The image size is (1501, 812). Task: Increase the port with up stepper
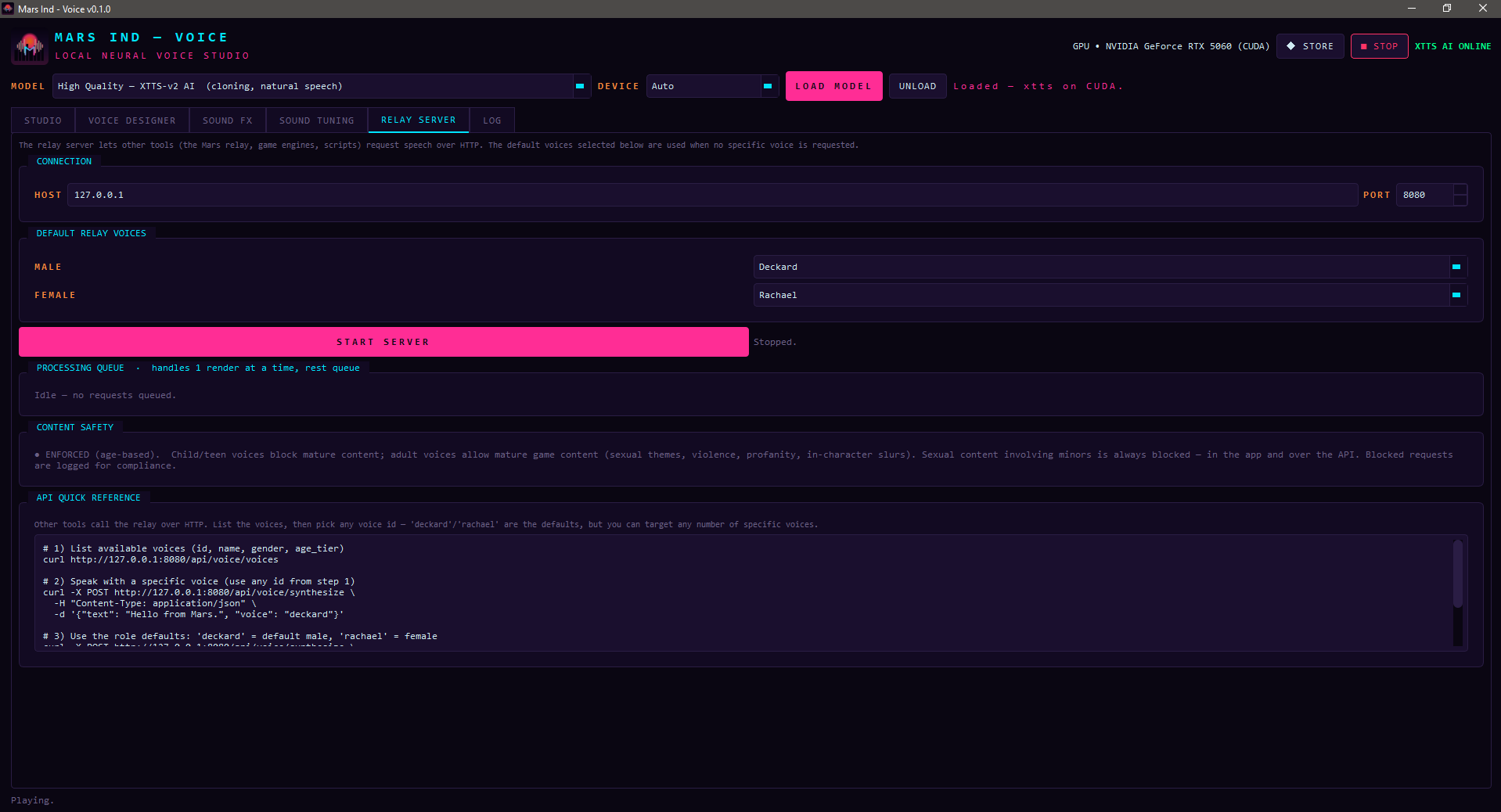pyautogui.click(x=1460, y=189)
